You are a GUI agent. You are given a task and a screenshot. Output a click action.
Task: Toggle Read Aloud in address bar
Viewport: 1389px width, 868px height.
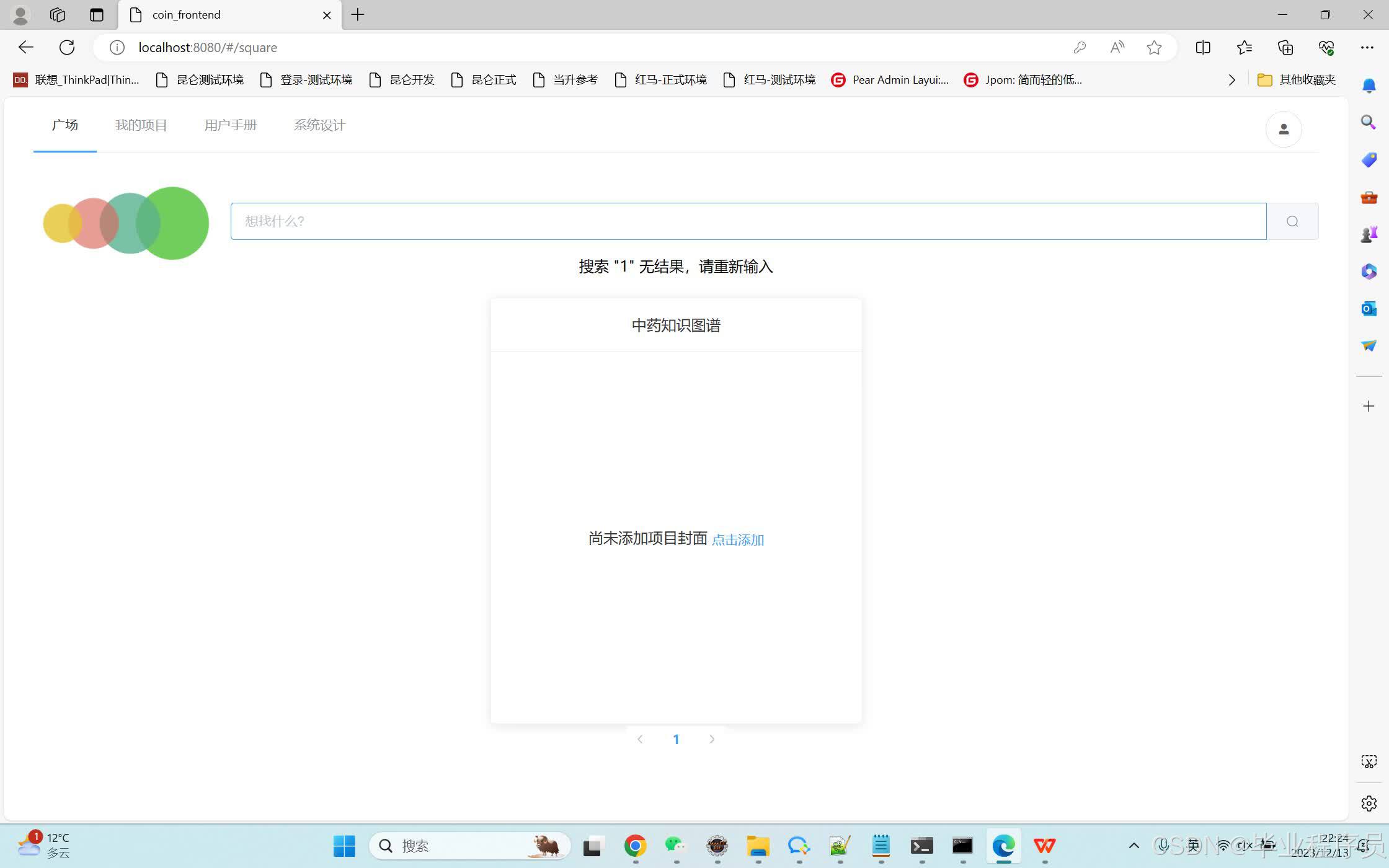(1117, 47)
